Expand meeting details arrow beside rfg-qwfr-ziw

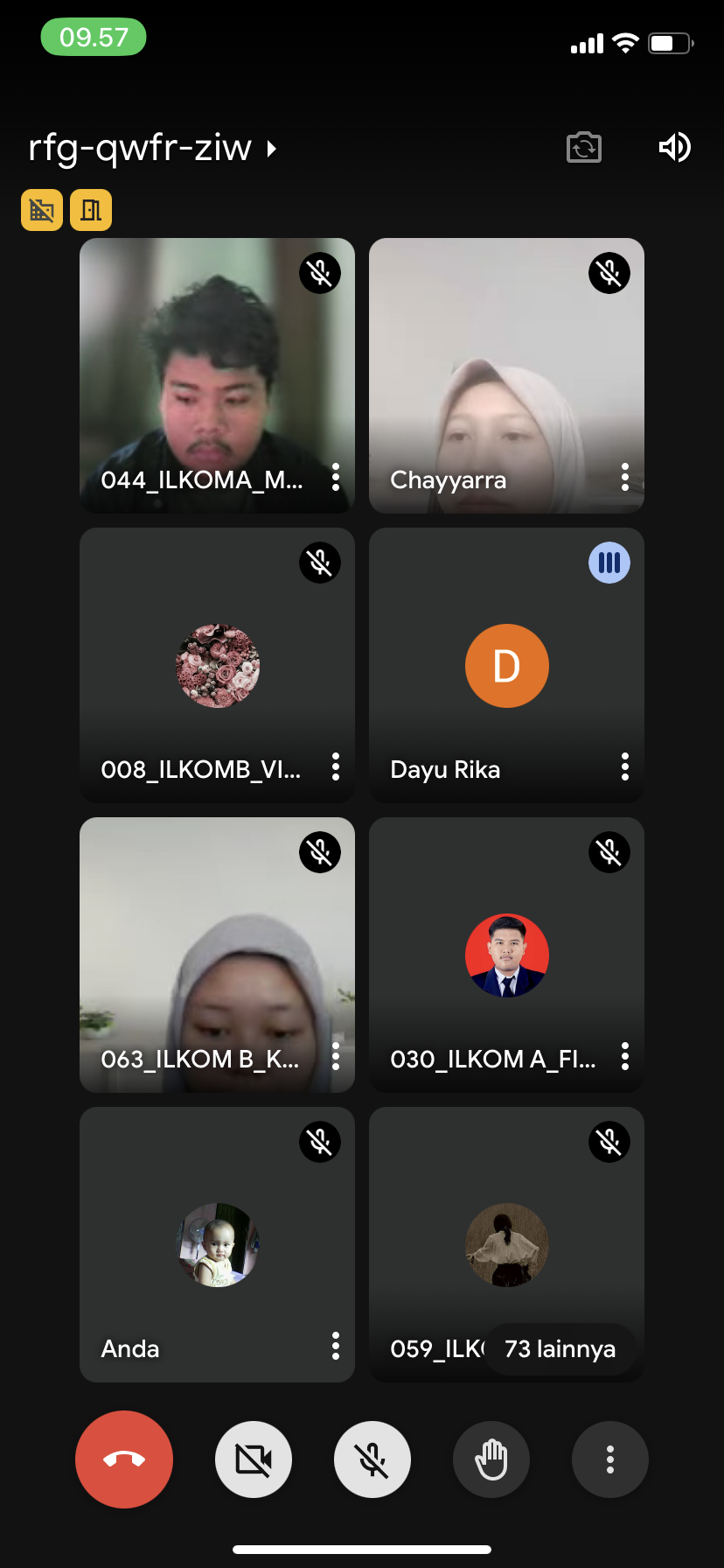point(272,149)
